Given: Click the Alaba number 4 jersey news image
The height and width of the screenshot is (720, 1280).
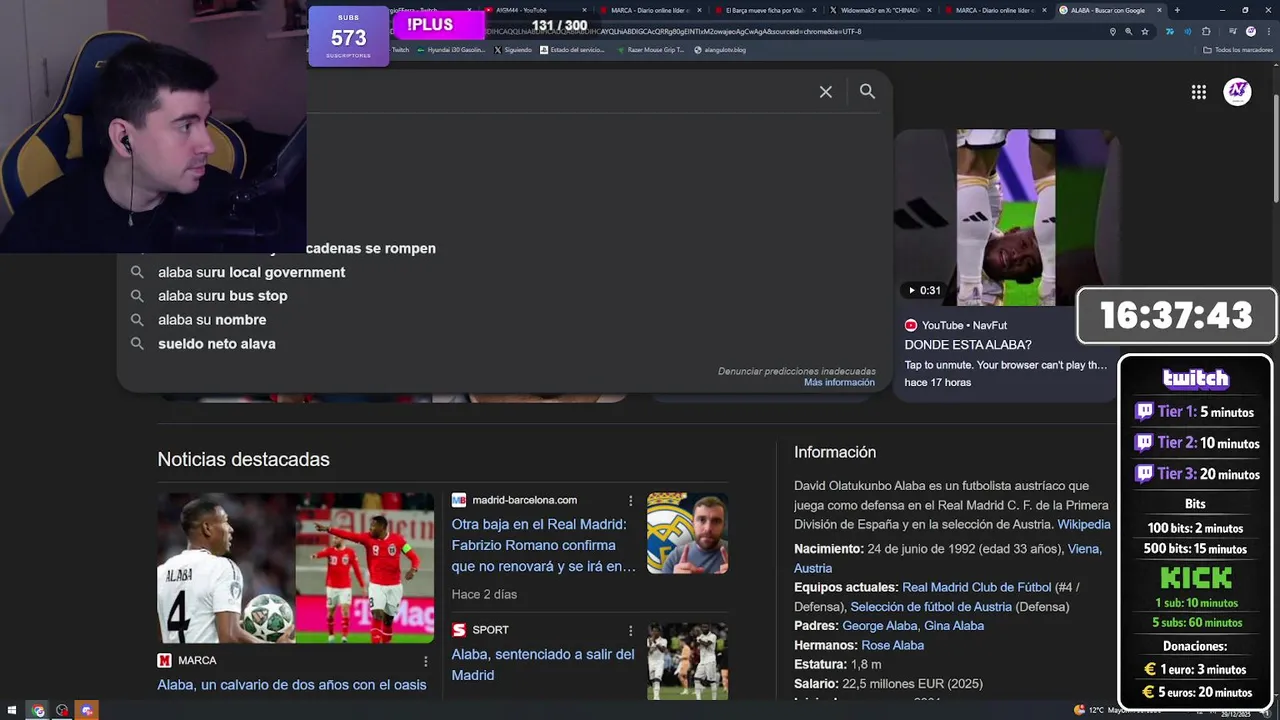Looking at the screenshot, I should pyautogui.click(x=226, y=567).
